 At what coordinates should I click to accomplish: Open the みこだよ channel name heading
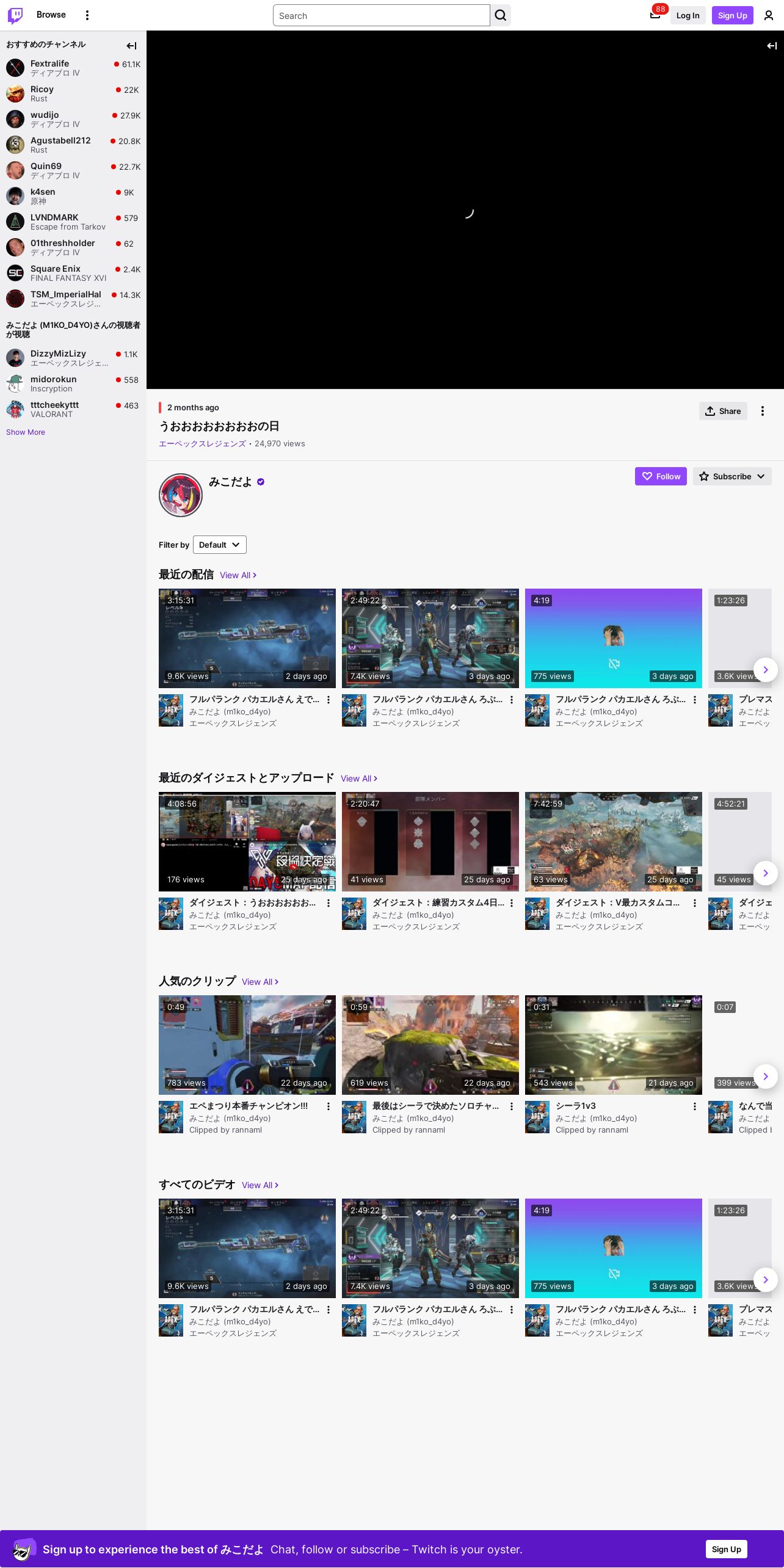230,482
